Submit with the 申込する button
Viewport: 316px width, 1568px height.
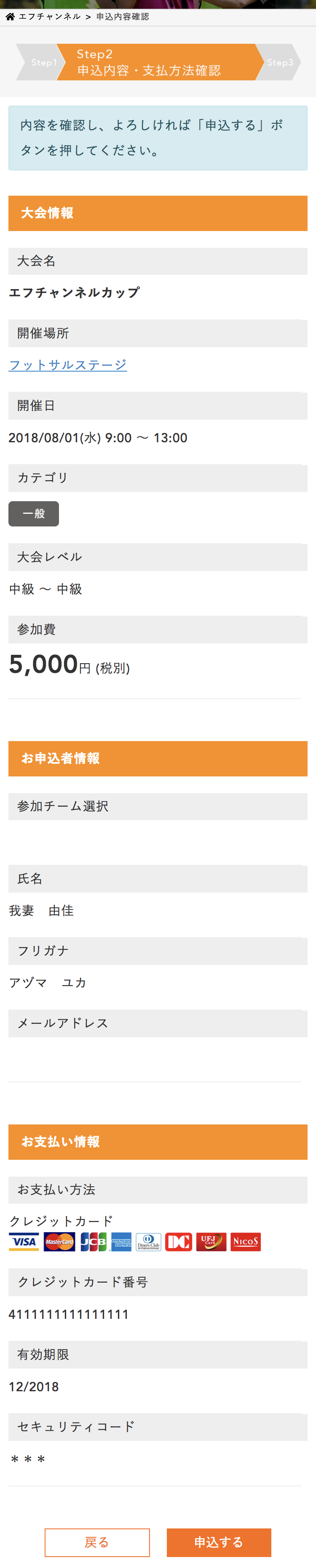tap(219, 1542)
